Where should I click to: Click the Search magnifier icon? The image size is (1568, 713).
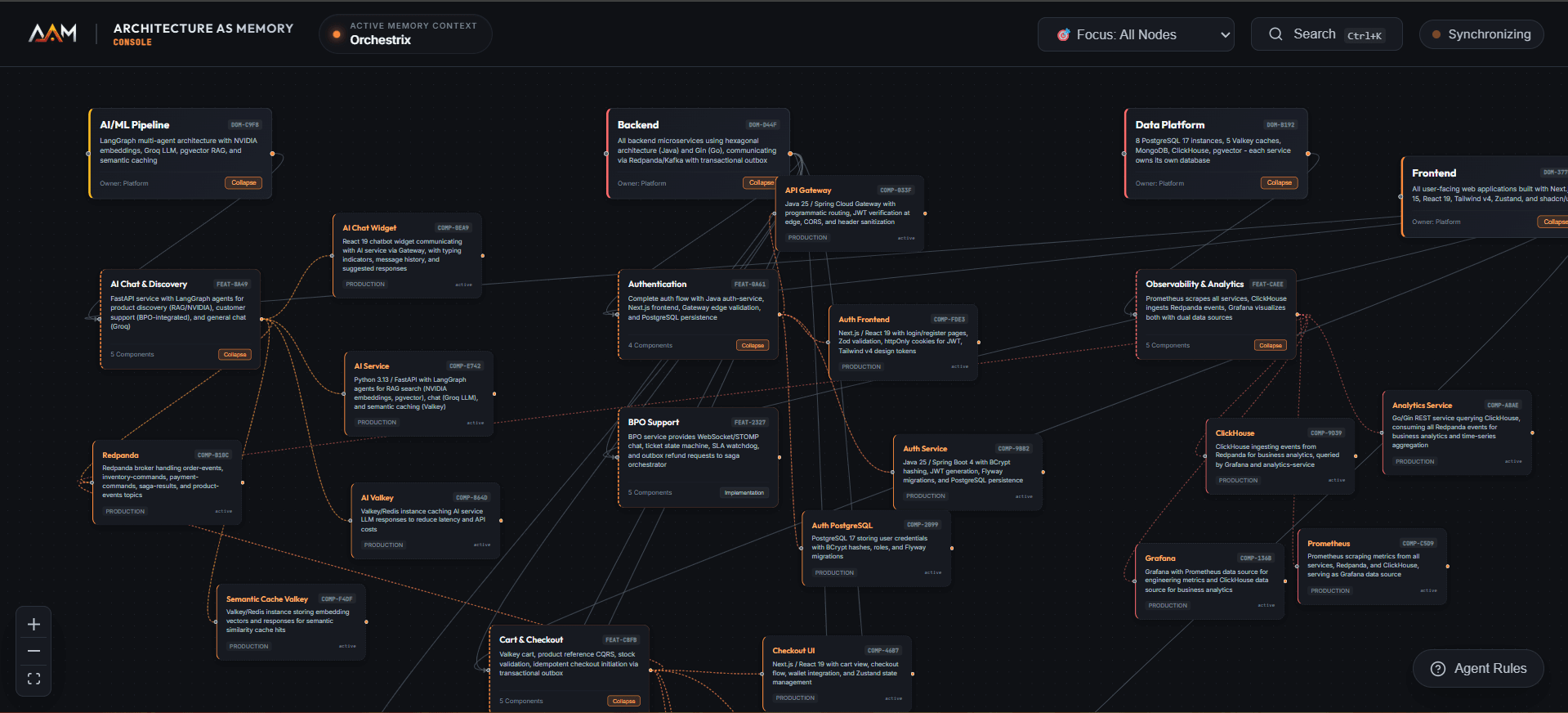click(1275, 34)
